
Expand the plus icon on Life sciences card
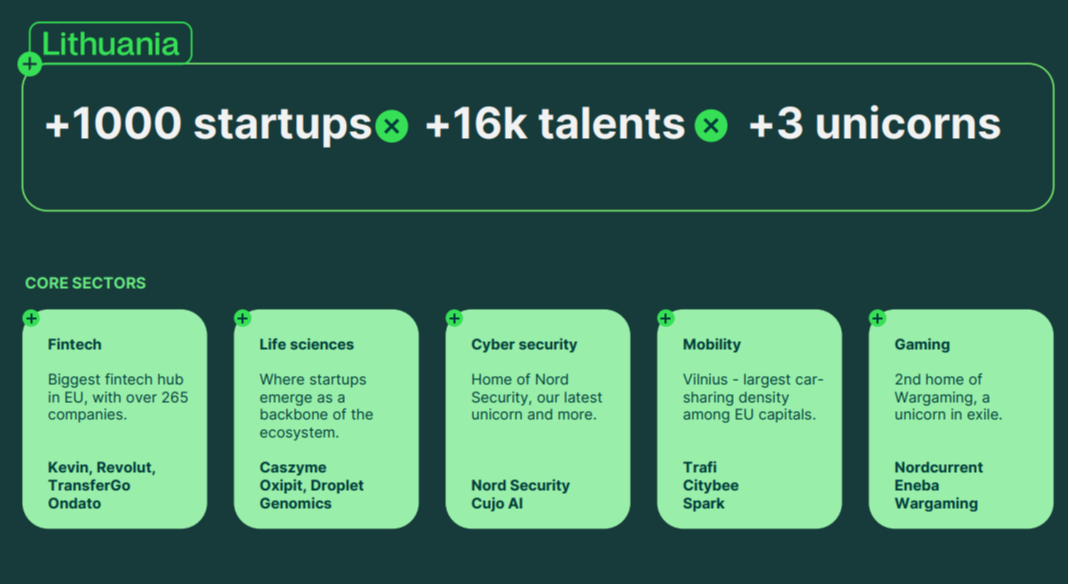(242, 318)
